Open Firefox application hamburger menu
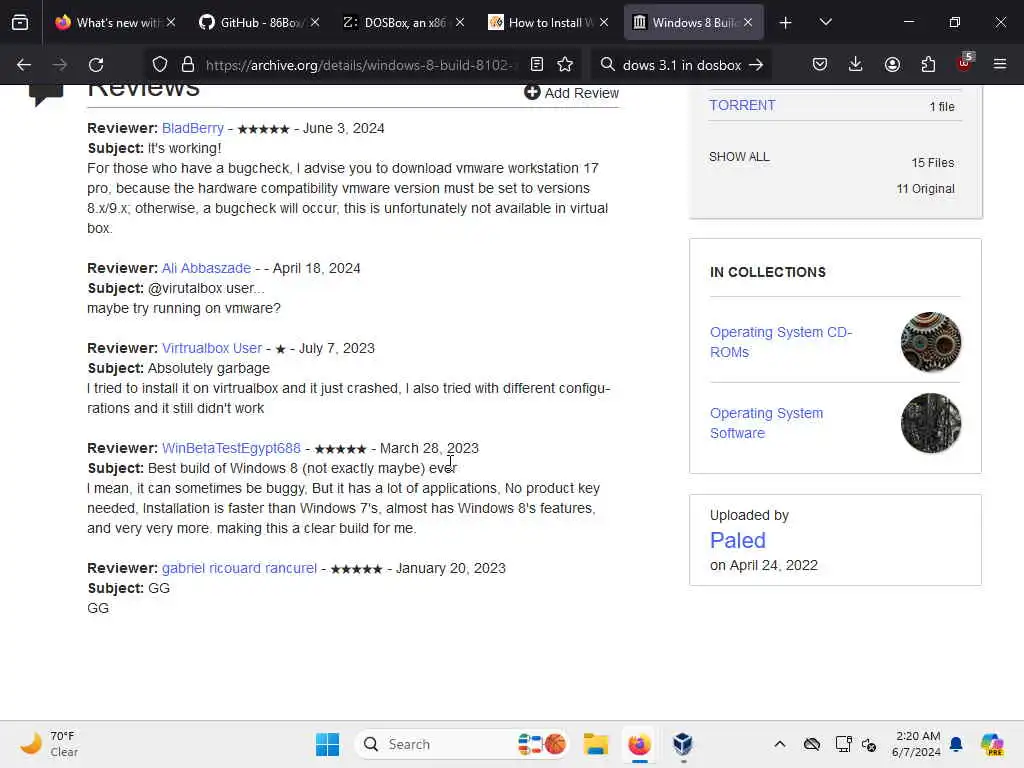The image size is (1024, 768). 1000,64
